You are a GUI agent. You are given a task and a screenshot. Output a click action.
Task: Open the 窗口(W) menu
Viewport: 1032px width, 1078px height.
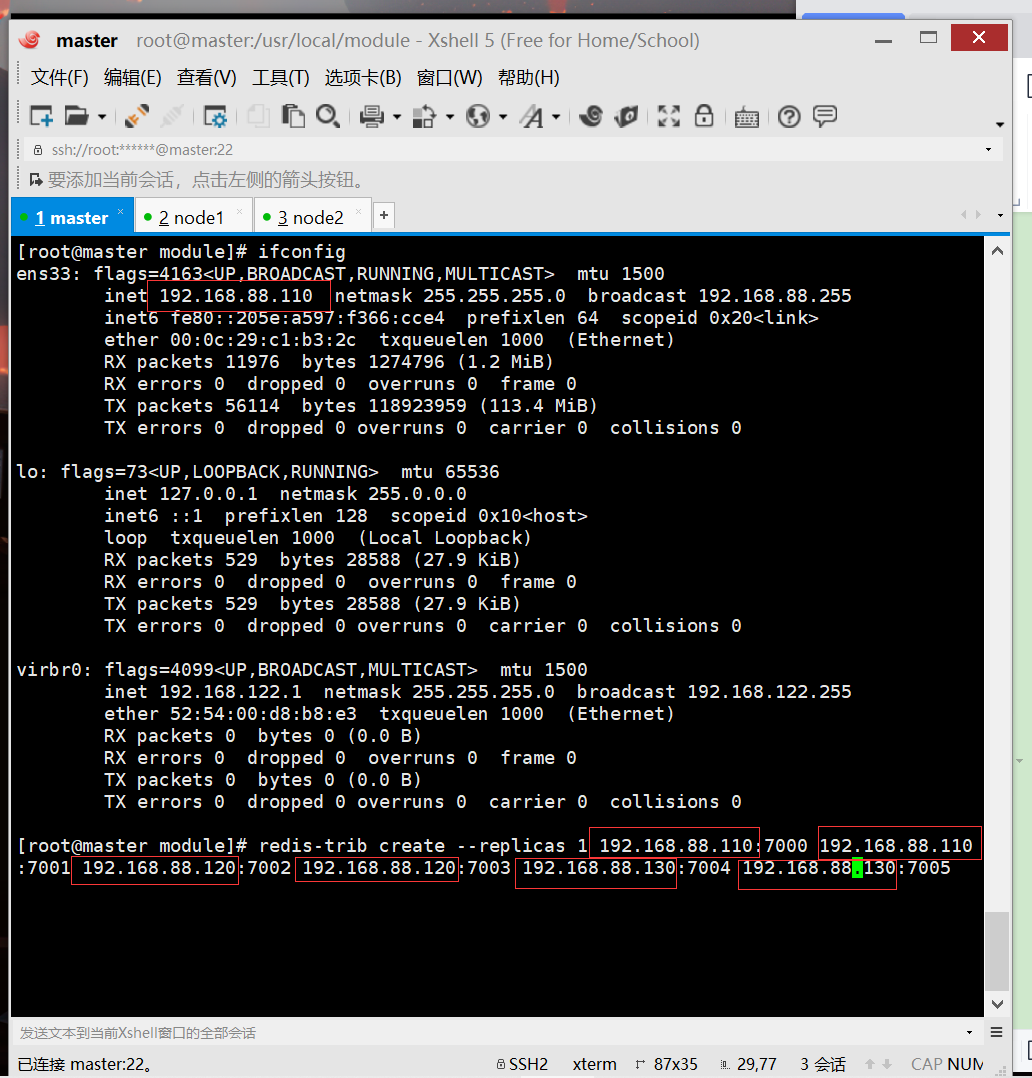pos(449,78)
